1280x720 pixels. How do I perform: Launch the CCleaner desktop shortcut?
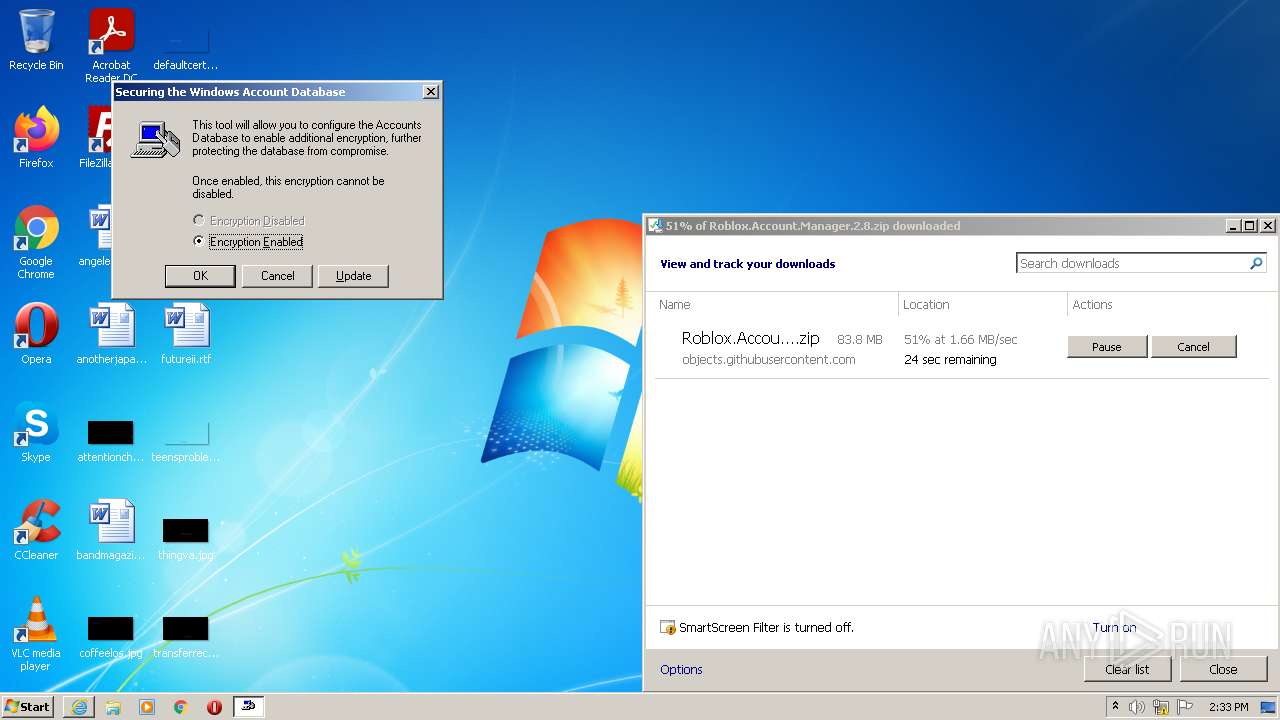(36, 530)
